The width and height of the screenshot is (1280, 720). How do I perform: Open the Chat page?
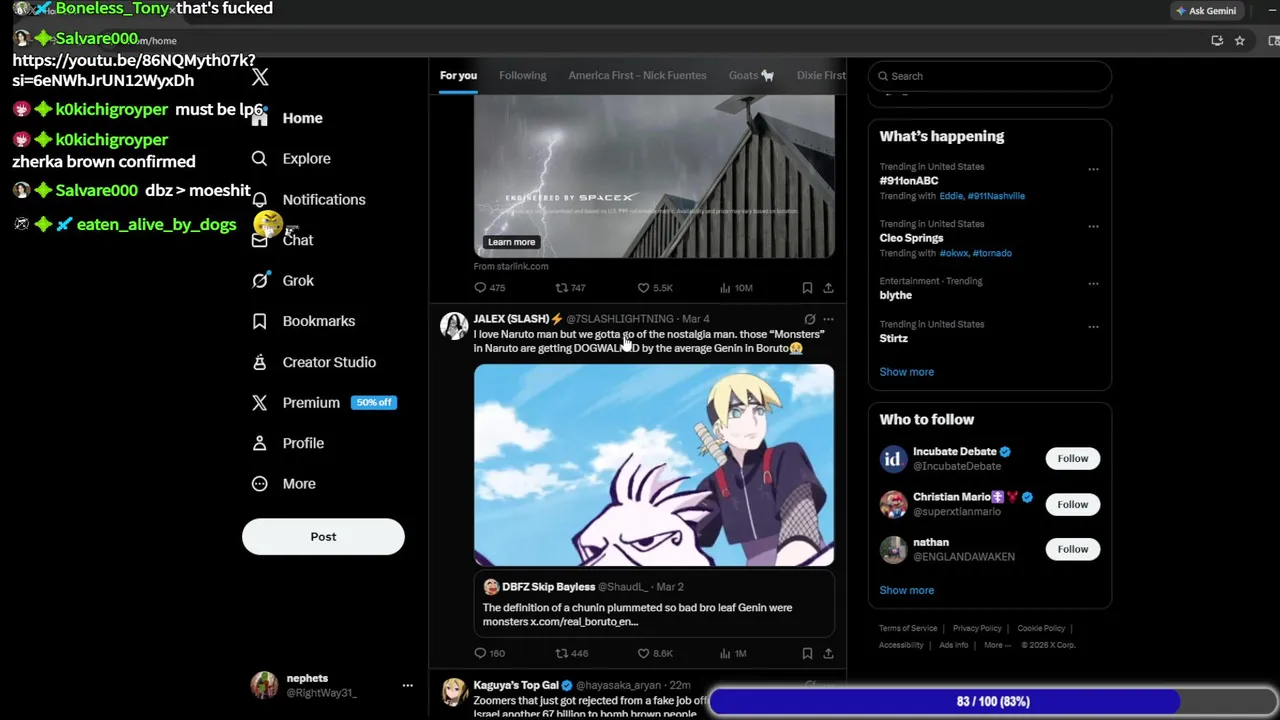click(x=298, y=240)
